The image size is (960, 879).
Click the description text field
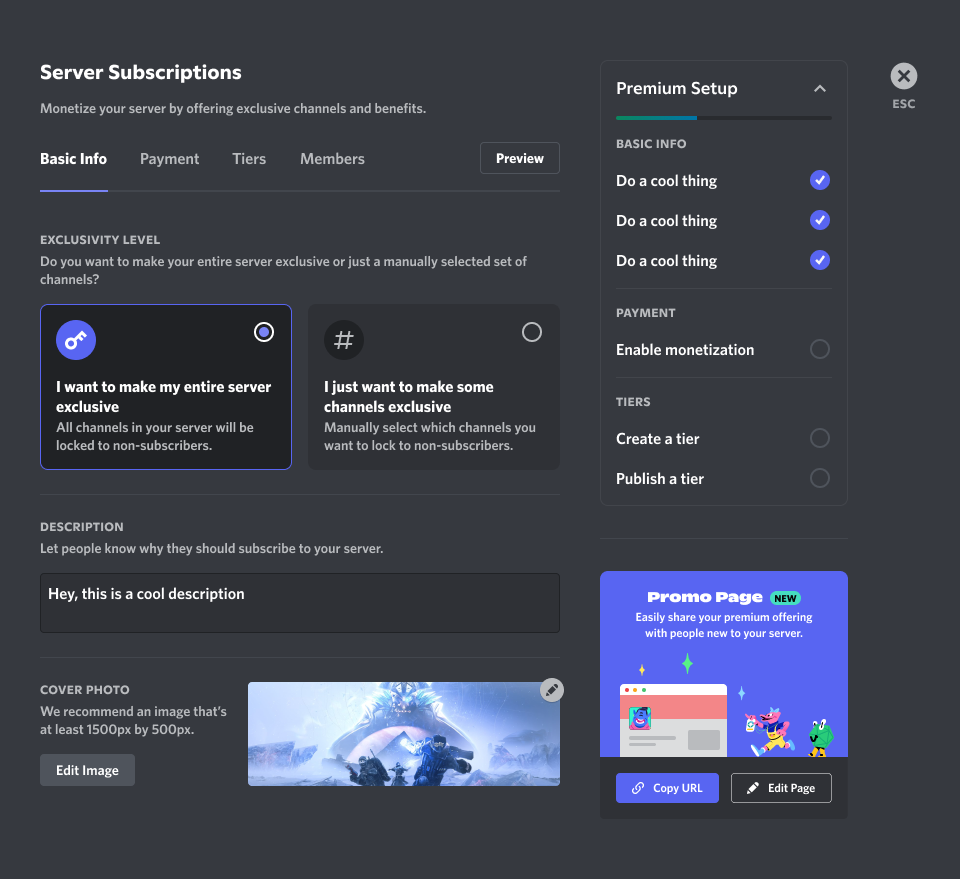point(299,602)
